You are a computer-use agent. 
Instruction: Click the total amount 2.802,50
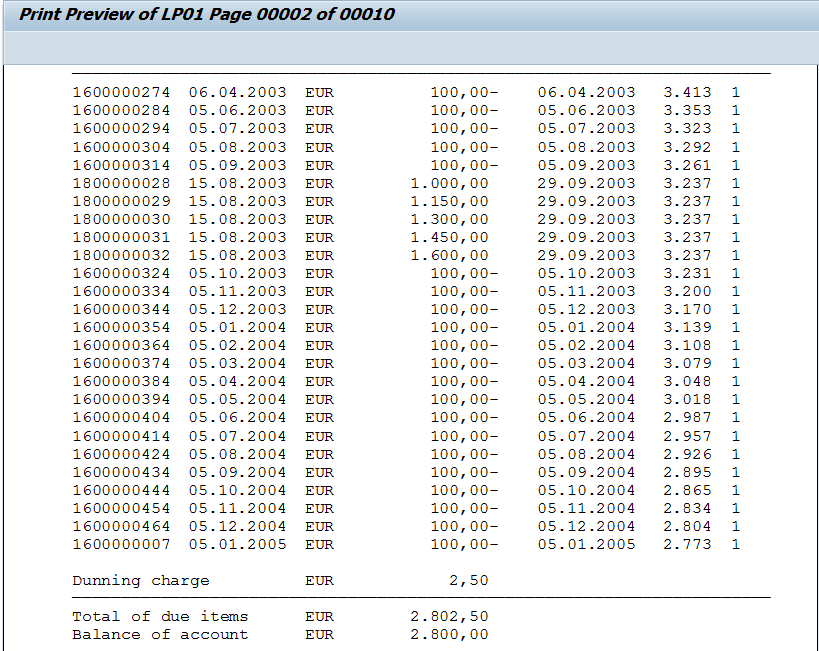point(447,616)
